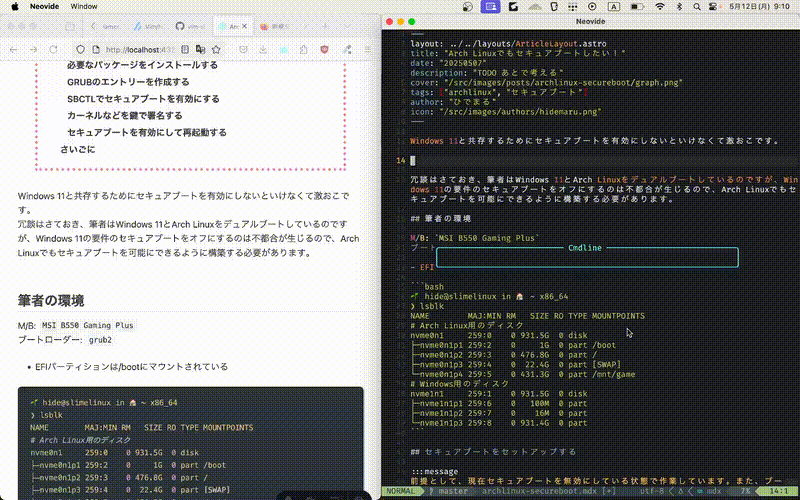Screen dimensions: 800x500
Task: Jump to 'SBCTLでセキュアブートを有効にする' contents link
Action: 143,98
